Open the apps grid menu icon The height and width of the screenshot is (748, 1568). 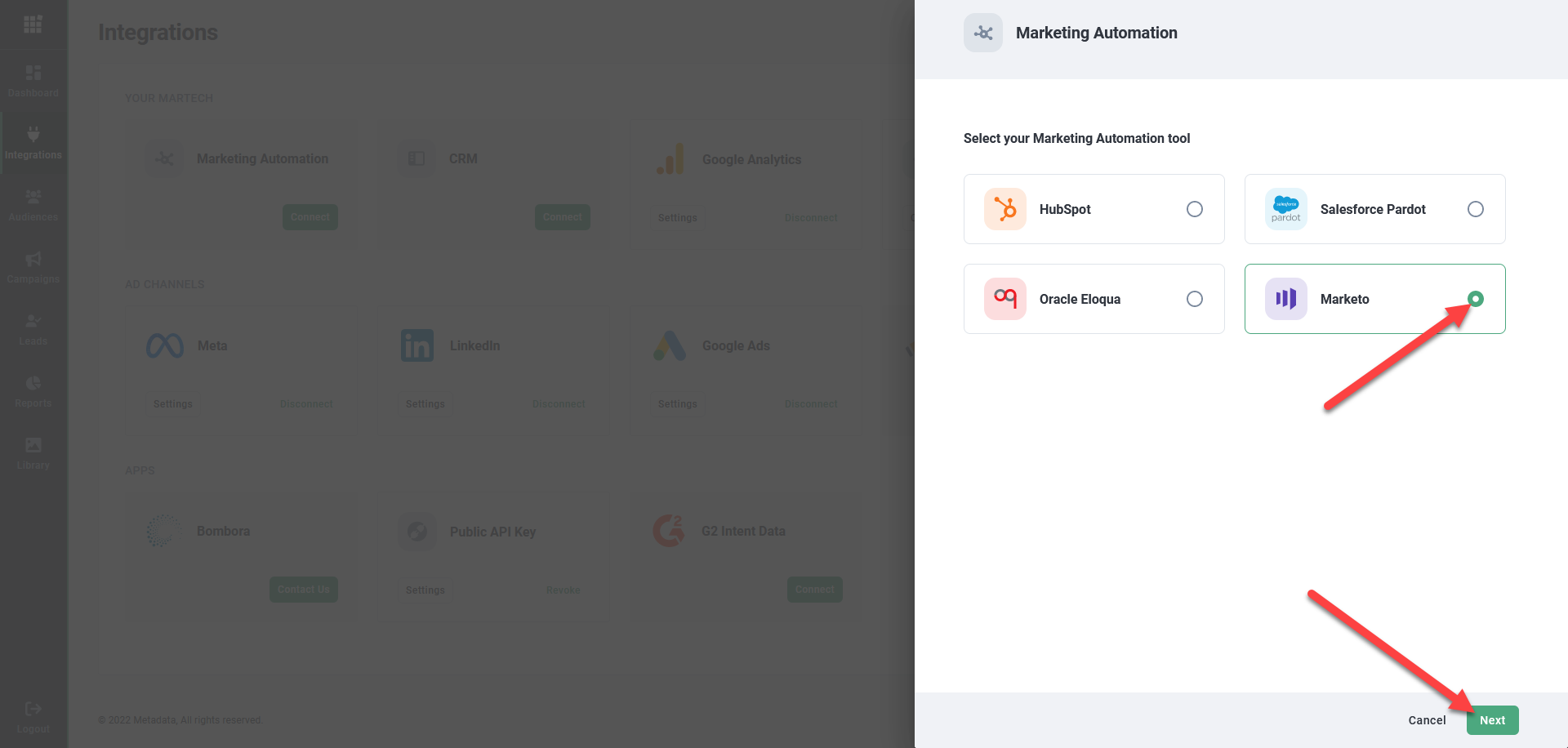tap(33, 24)
